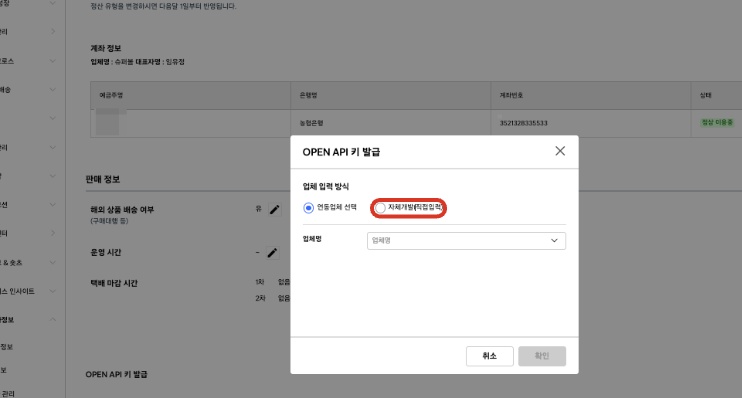The height and width of the screenshot is (398, 742).
Task: Edit 해외 상품 배송 여부 with pencil icon
Action: (274, 209)
